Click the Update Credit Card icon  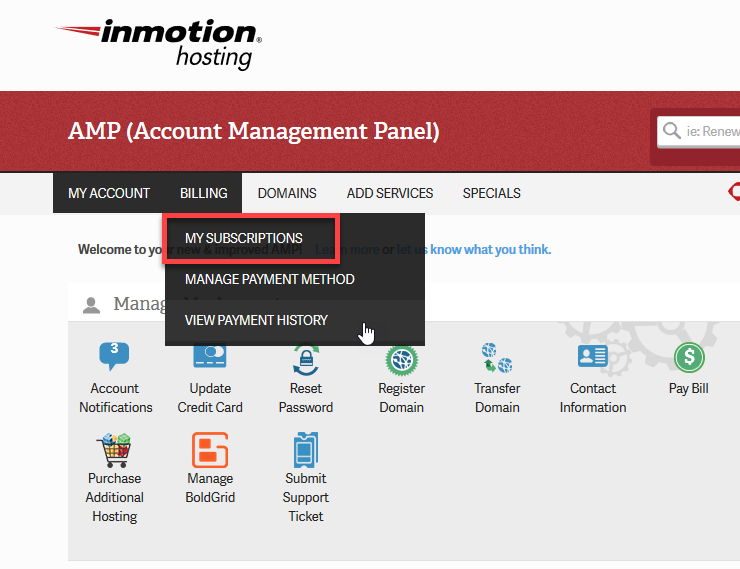210,357
